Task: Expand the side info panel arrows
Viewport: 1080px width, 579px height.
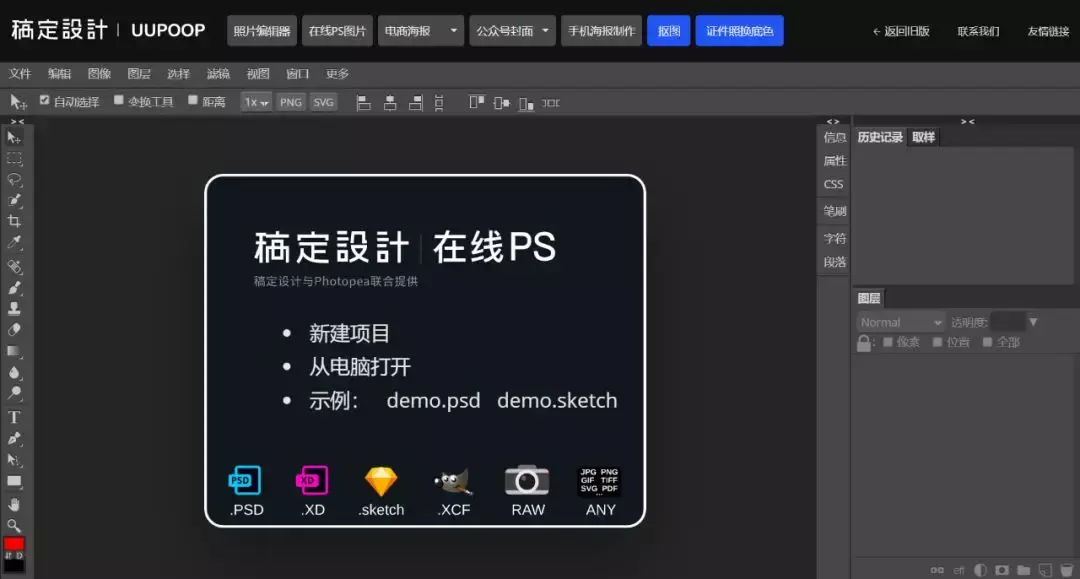Action: [x=833, y=122]
